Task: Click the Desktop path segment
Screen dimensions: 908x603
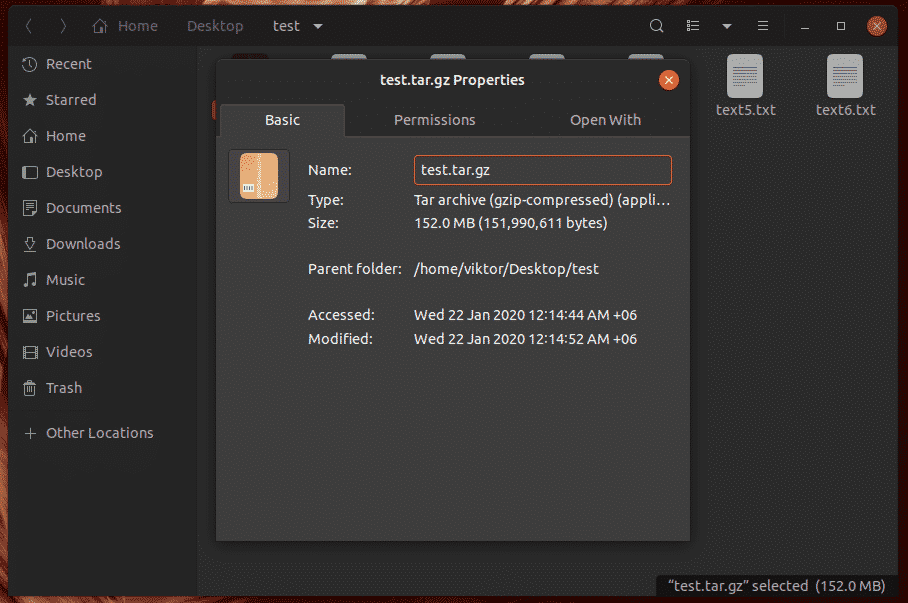Action: tap(215, 26)
